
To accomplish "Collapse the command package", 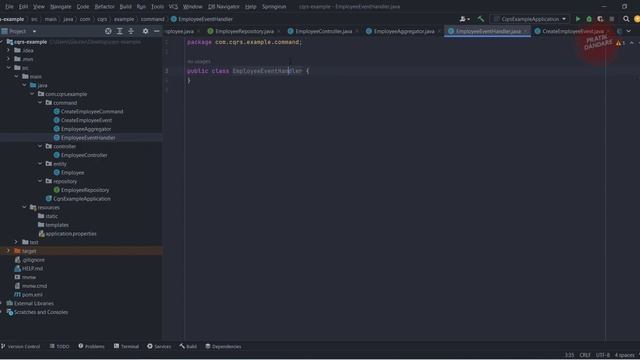I will 40,102.
